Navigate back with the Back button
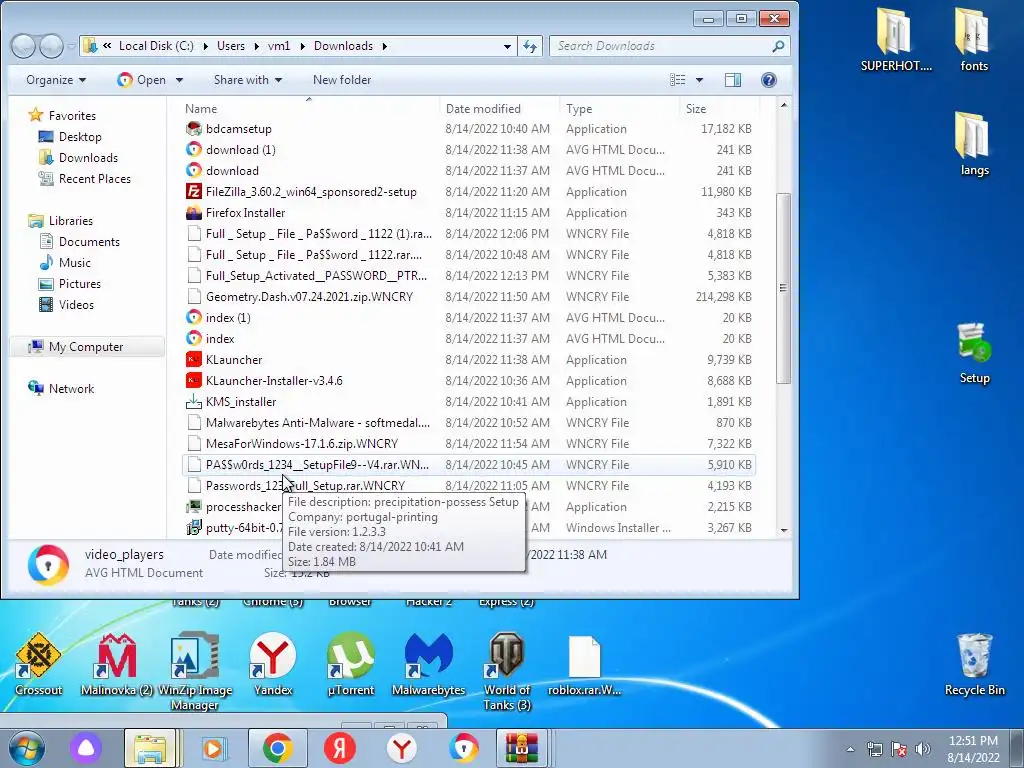This screenshot has width=1024, height=768. (24, 46)
